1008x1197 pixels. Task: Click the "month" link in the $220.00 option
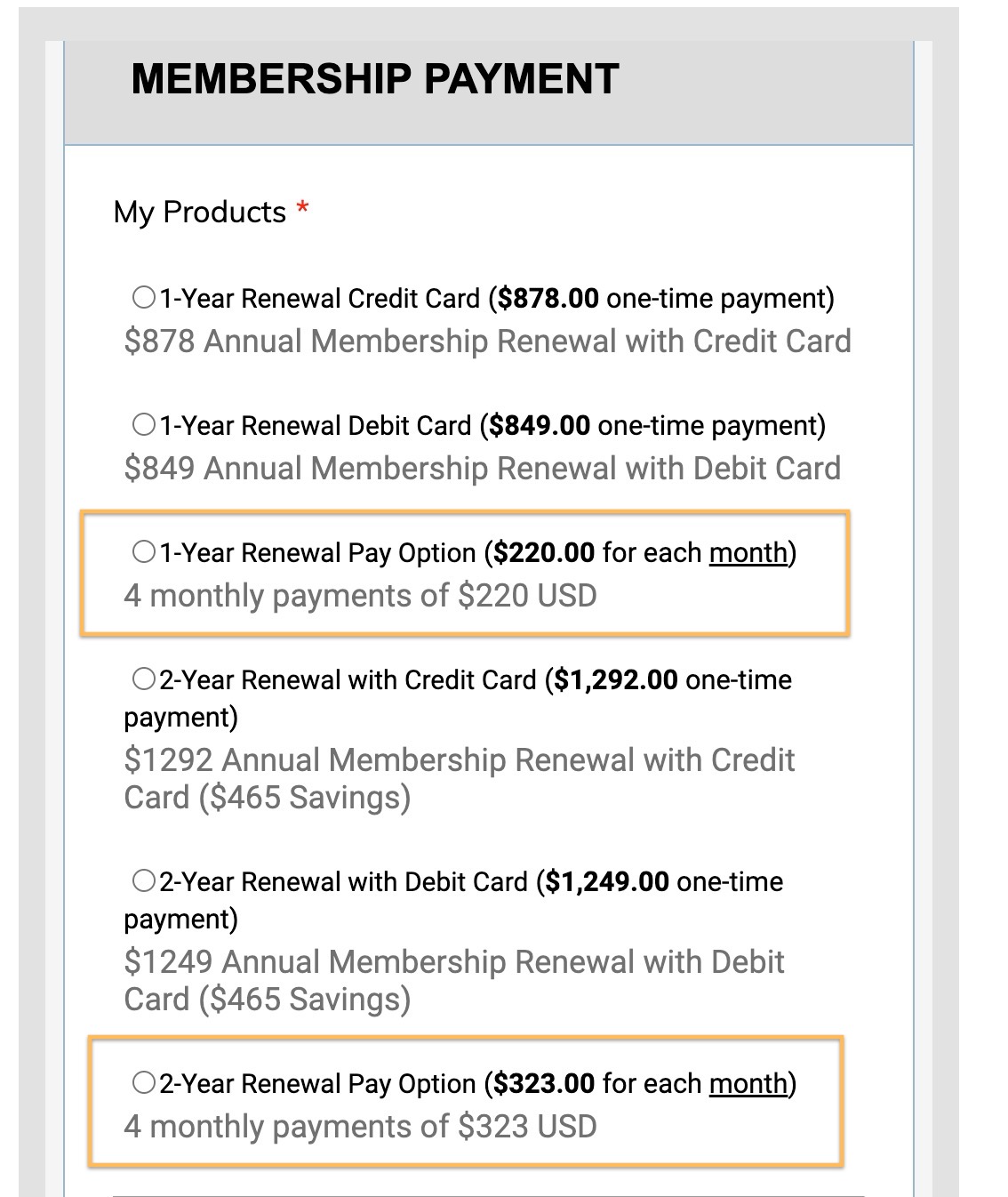coord(748,553)
